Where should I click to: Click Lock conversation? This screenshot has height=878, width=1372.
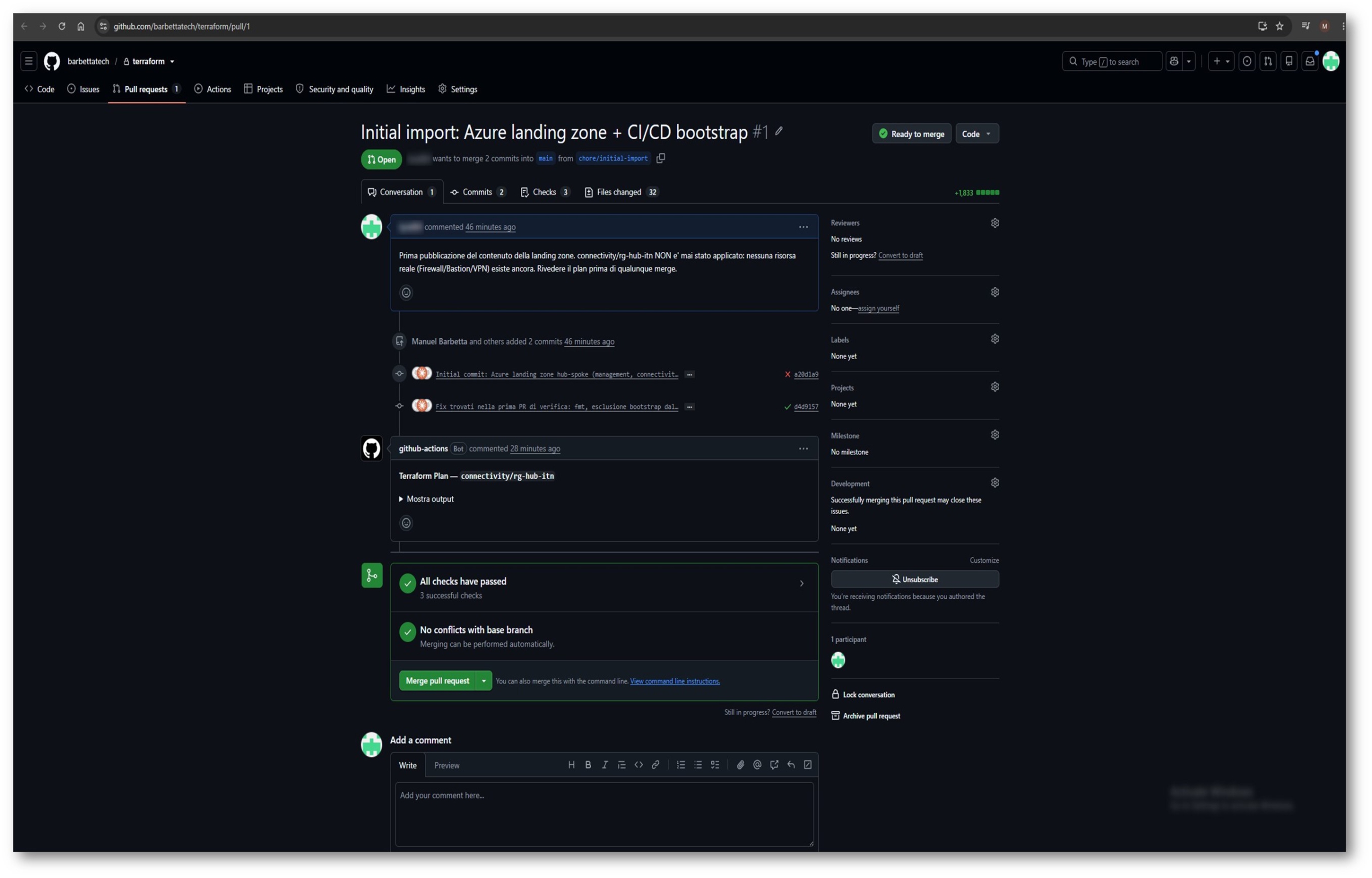(863, 695)
